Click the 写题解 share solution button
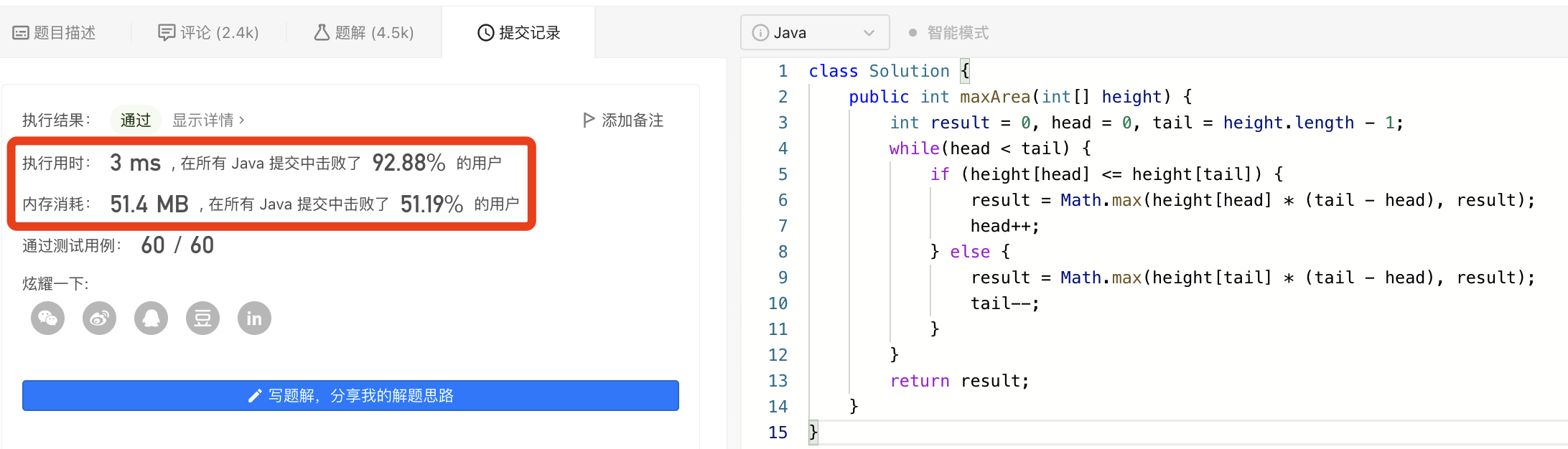 (x=350, y=395)
